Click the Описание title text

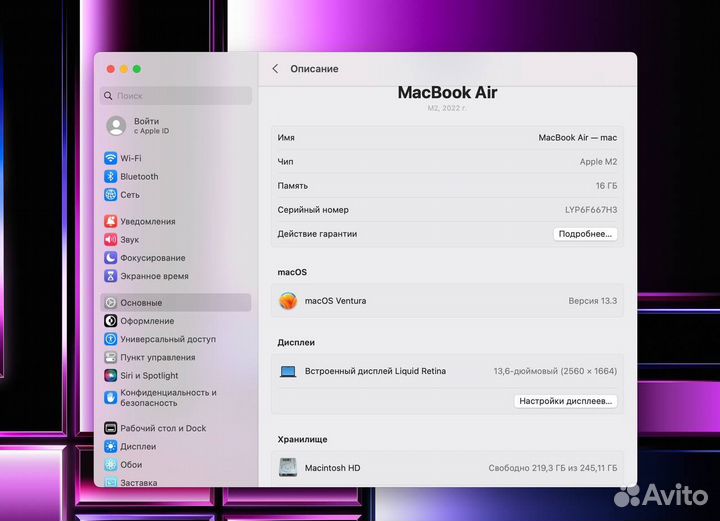click(x=314, y=69)
